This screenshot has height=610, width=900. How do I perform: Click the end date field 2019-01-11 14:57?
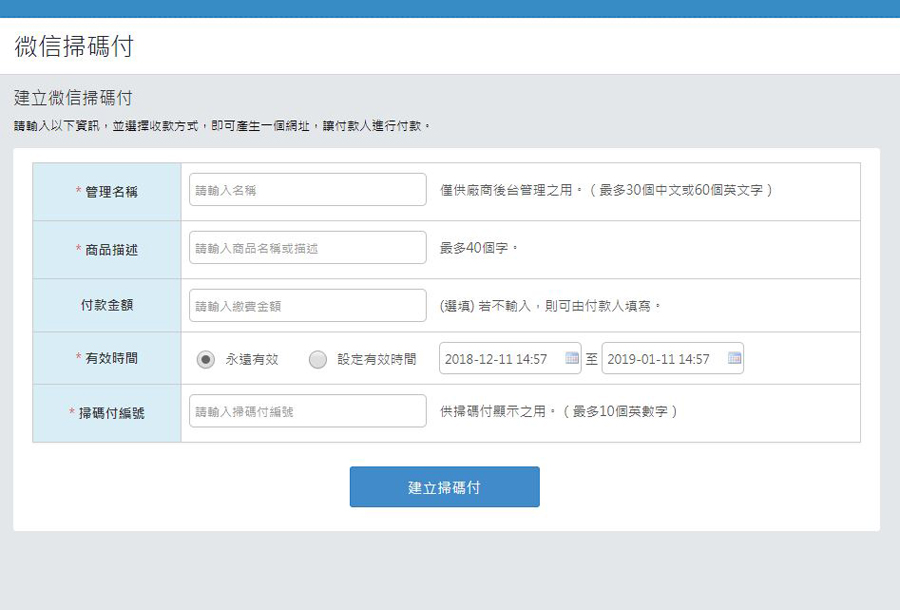672,358
